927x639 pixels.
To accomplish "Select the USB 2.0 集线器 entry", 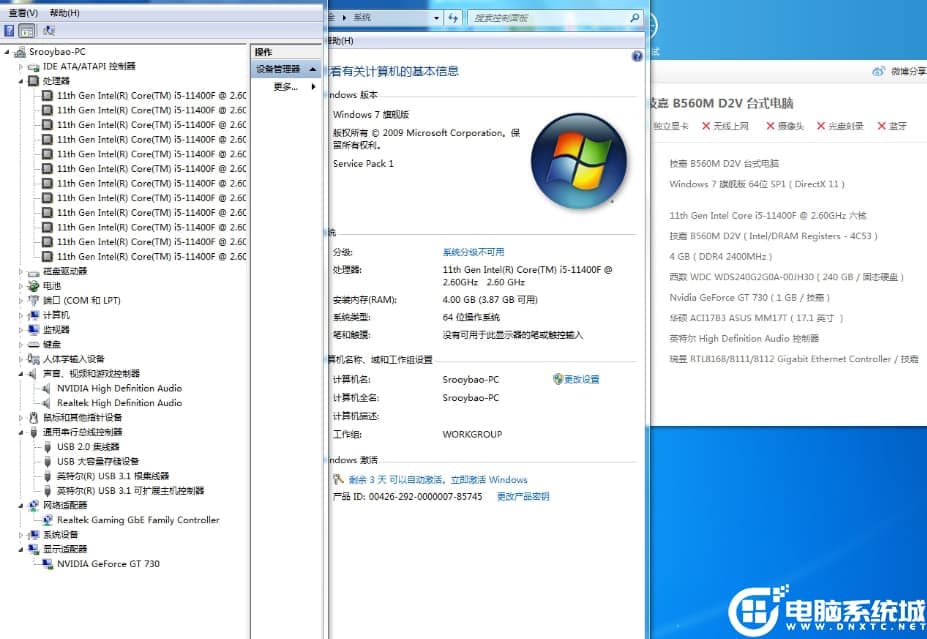I will pos(88,447).
